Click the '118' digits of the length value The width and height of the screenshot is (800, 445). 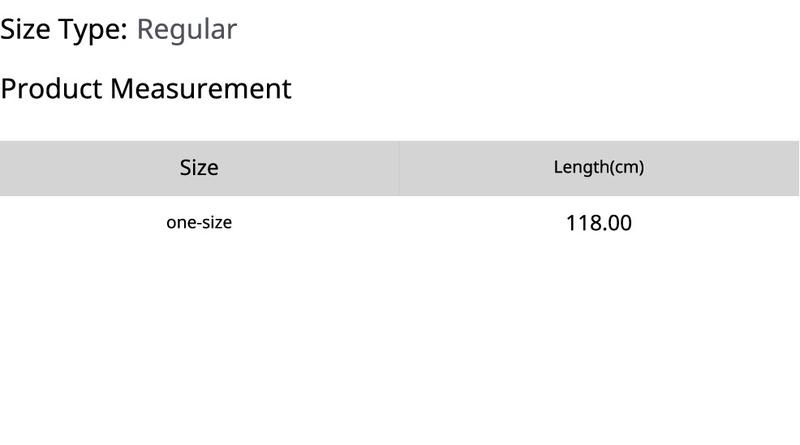tap(582, 223)
